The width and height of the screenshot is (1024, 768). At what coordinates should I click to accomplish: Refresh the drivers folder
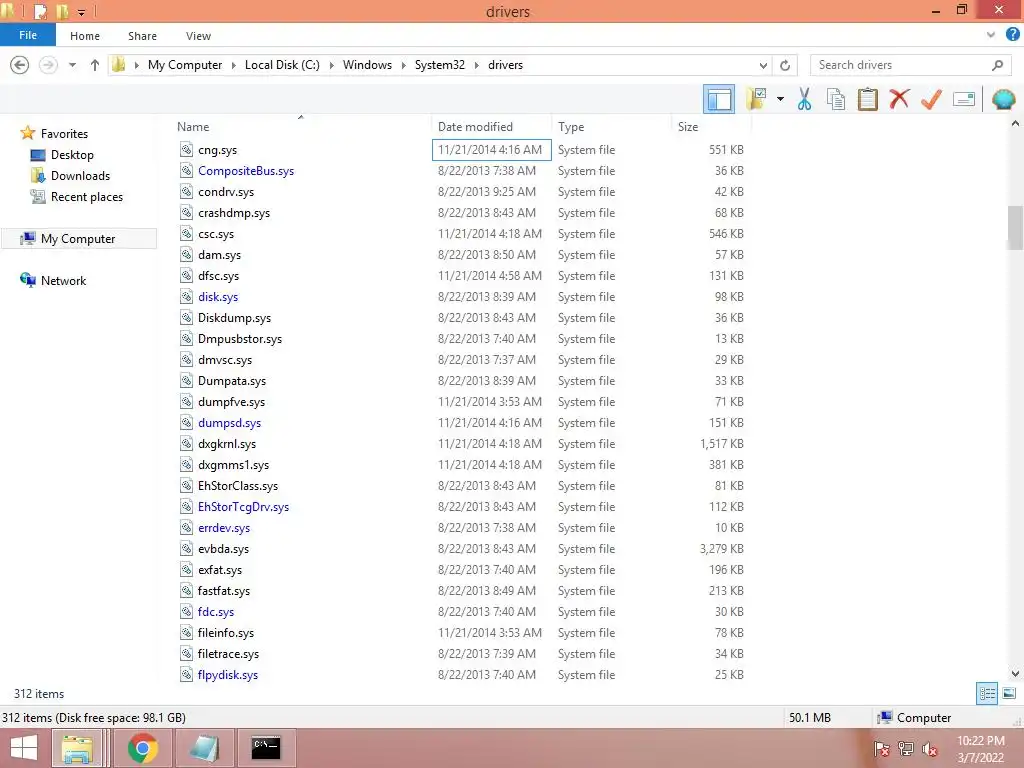point(785,65)
